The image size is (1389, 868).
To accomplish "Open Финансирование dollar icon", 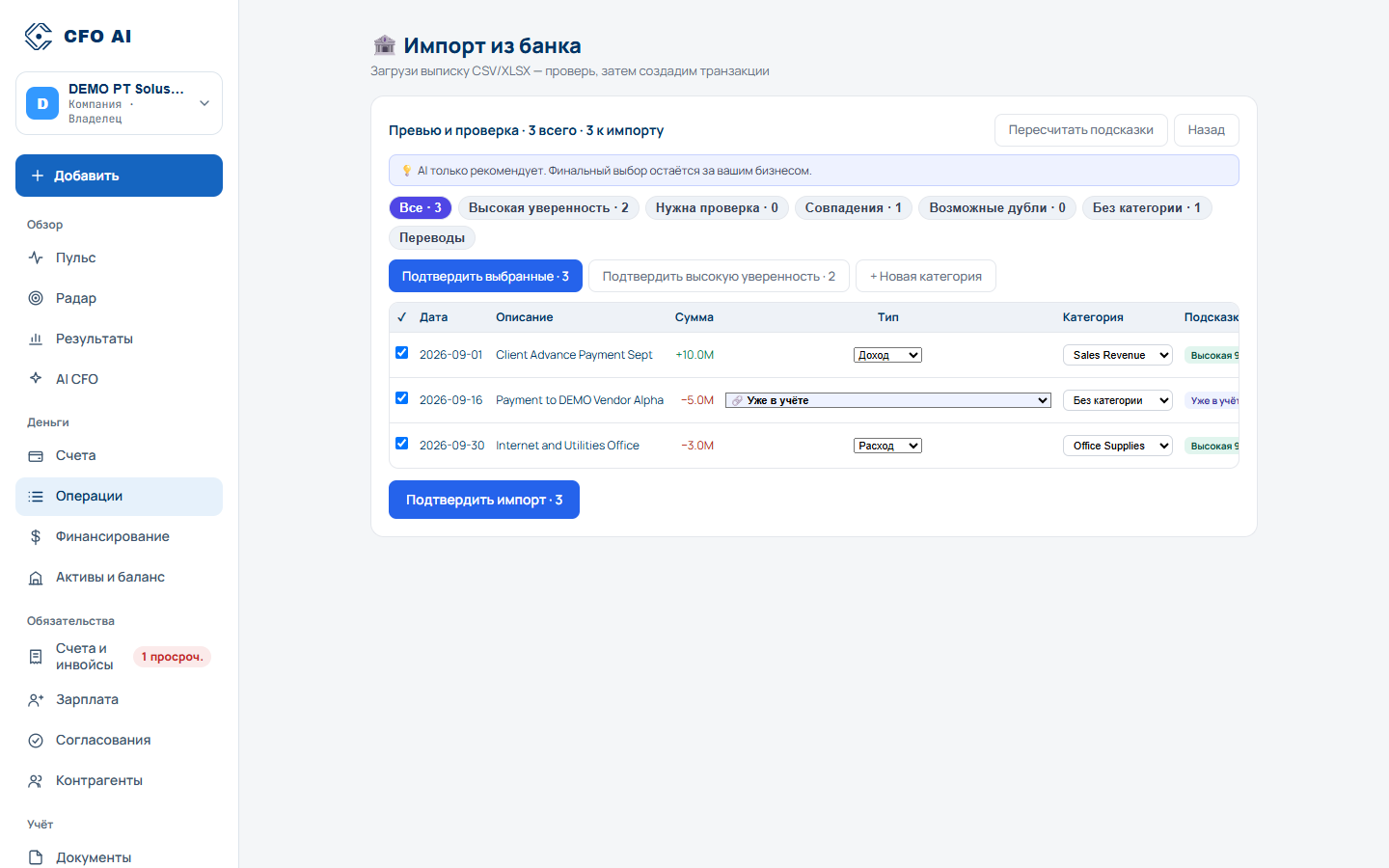I will (x=36, y=536).
